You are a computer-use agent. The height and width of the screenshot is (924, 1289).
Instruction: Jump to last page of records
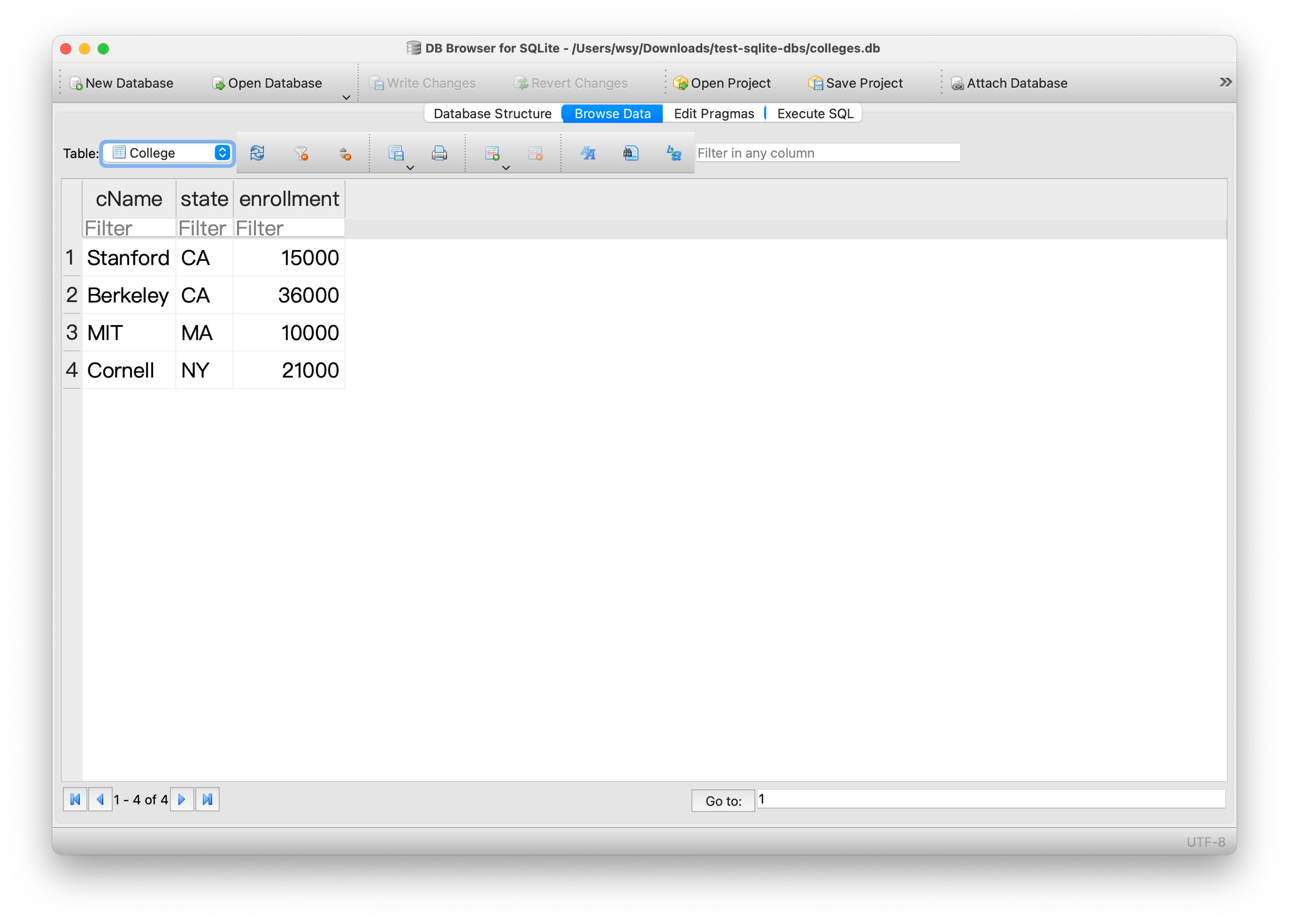(207, 800)
